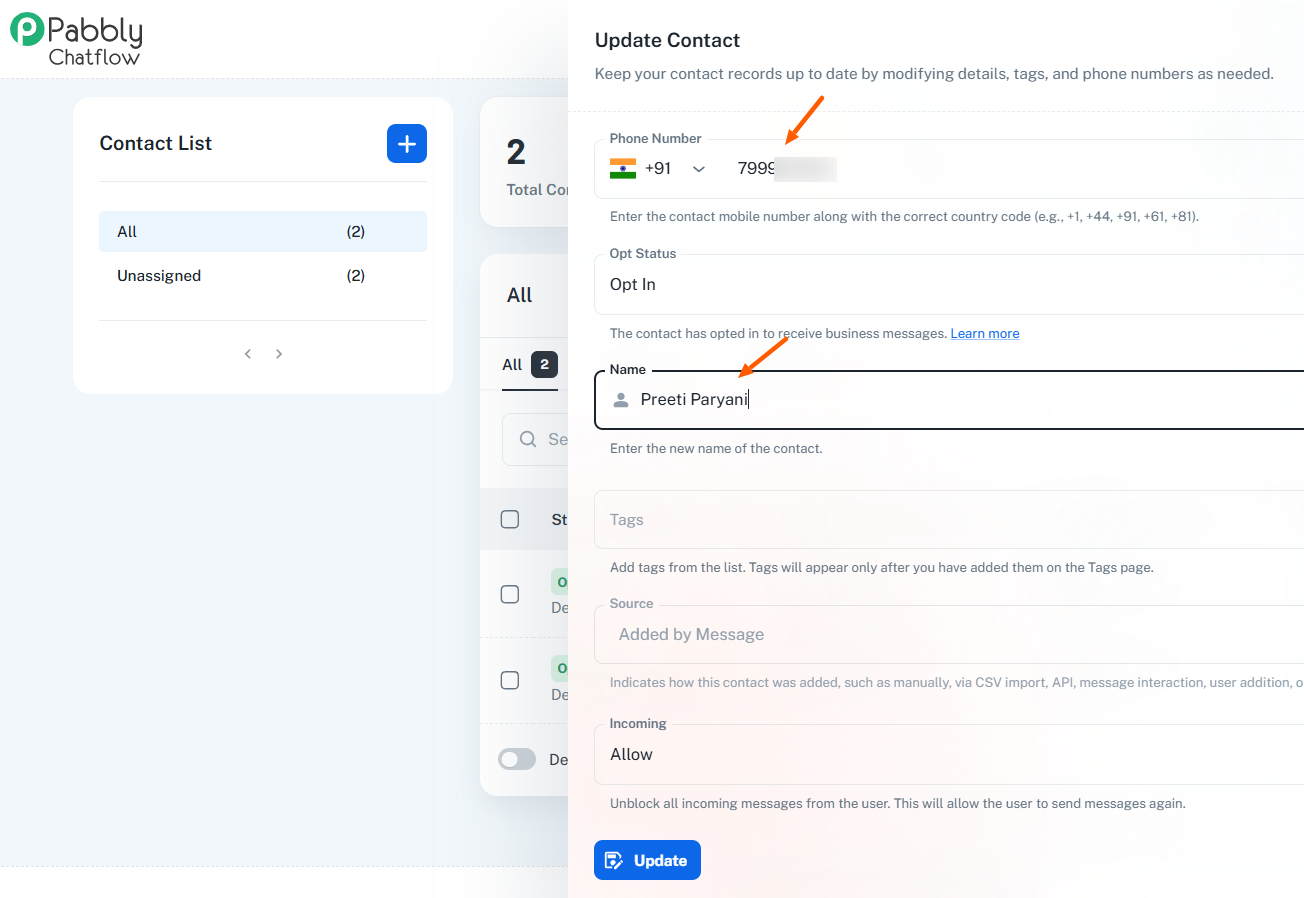This screenshot has height=898, width=1304.
Task: Click the person icon in Name field
Action: [x=621, y=400]
